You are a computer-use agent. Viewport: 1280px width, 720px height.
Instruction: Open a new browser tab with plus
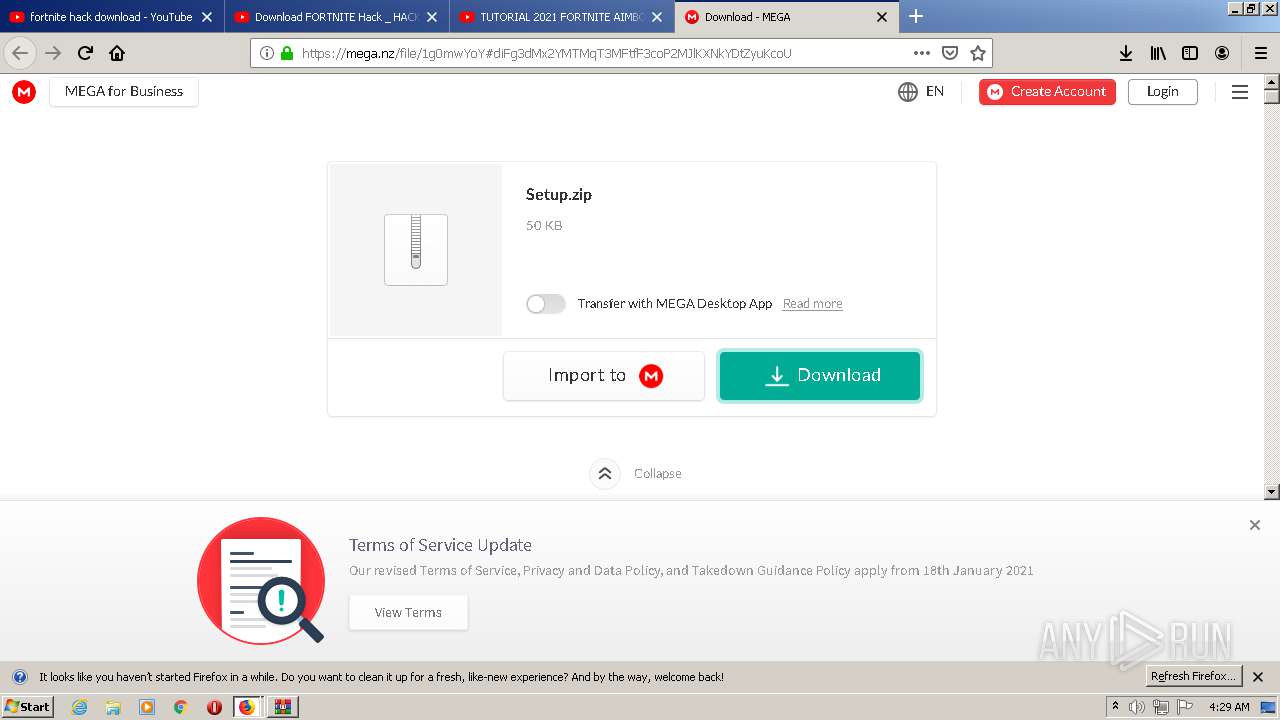coord(916,16)
